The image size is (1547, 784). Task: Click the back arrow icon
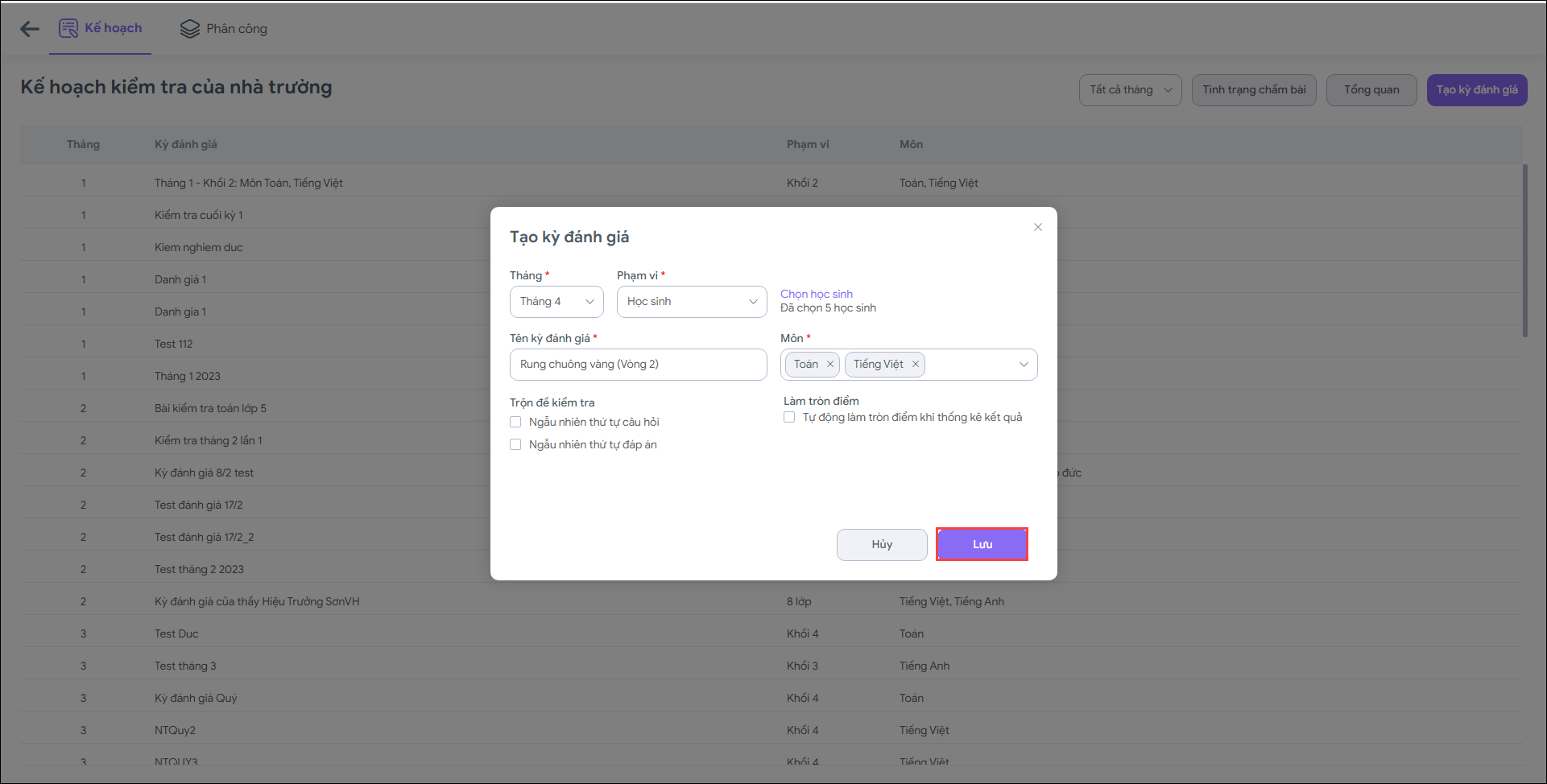(30, 29)
